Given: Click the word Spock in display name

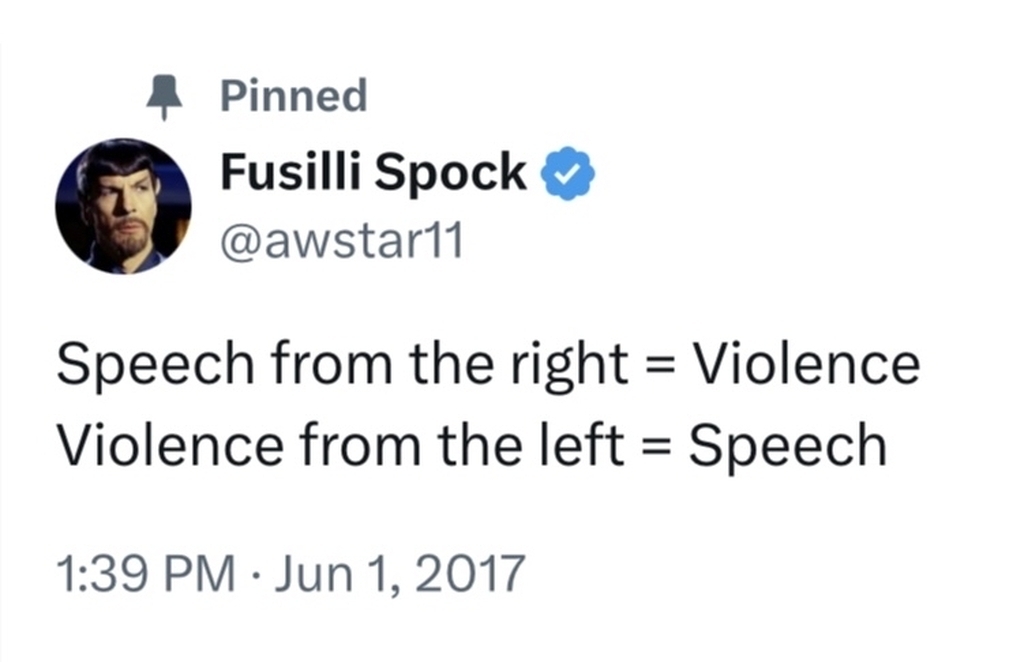Looking at the screenshot, I should click(x=451, y=174).
